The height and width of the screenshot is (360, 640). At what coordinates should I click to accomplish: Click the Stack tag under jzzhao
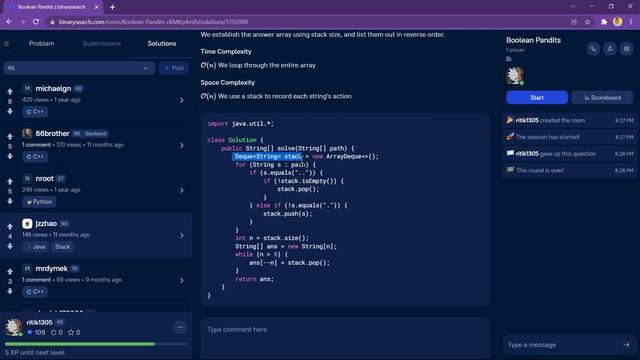[62, 247]
